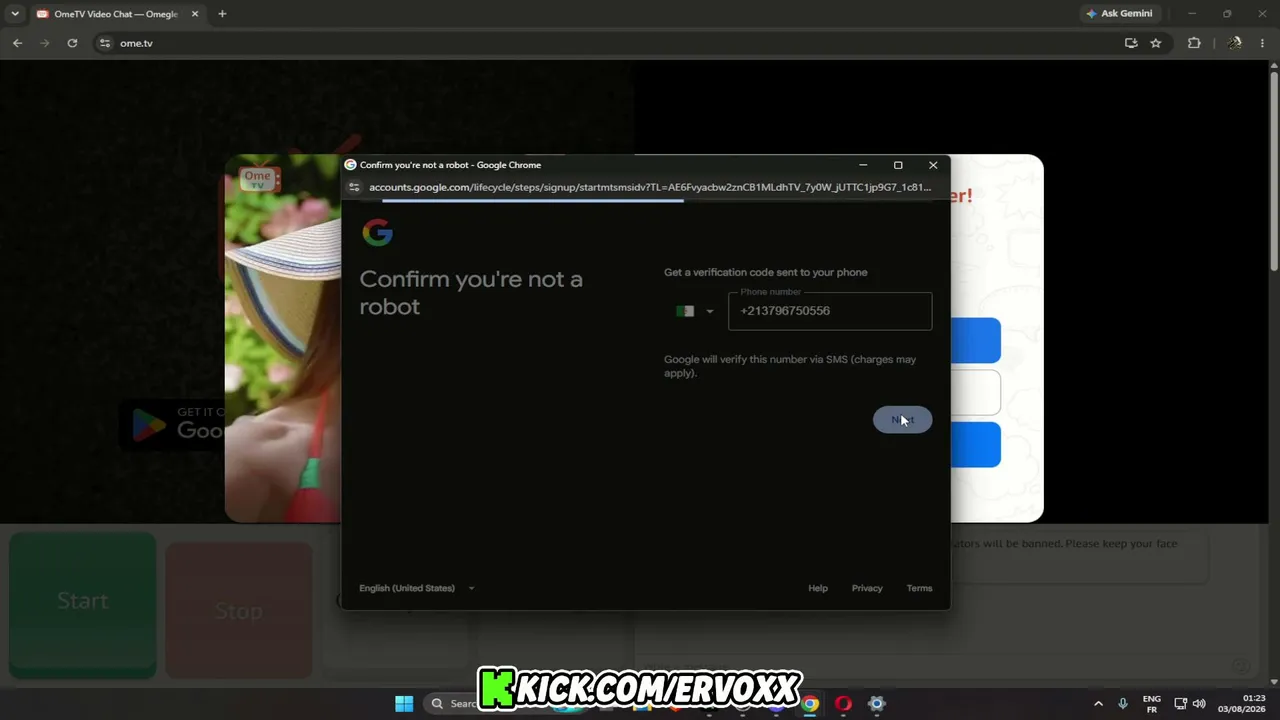
Task: Switch to OmeTV Video Chat tab
Action: 118,14
